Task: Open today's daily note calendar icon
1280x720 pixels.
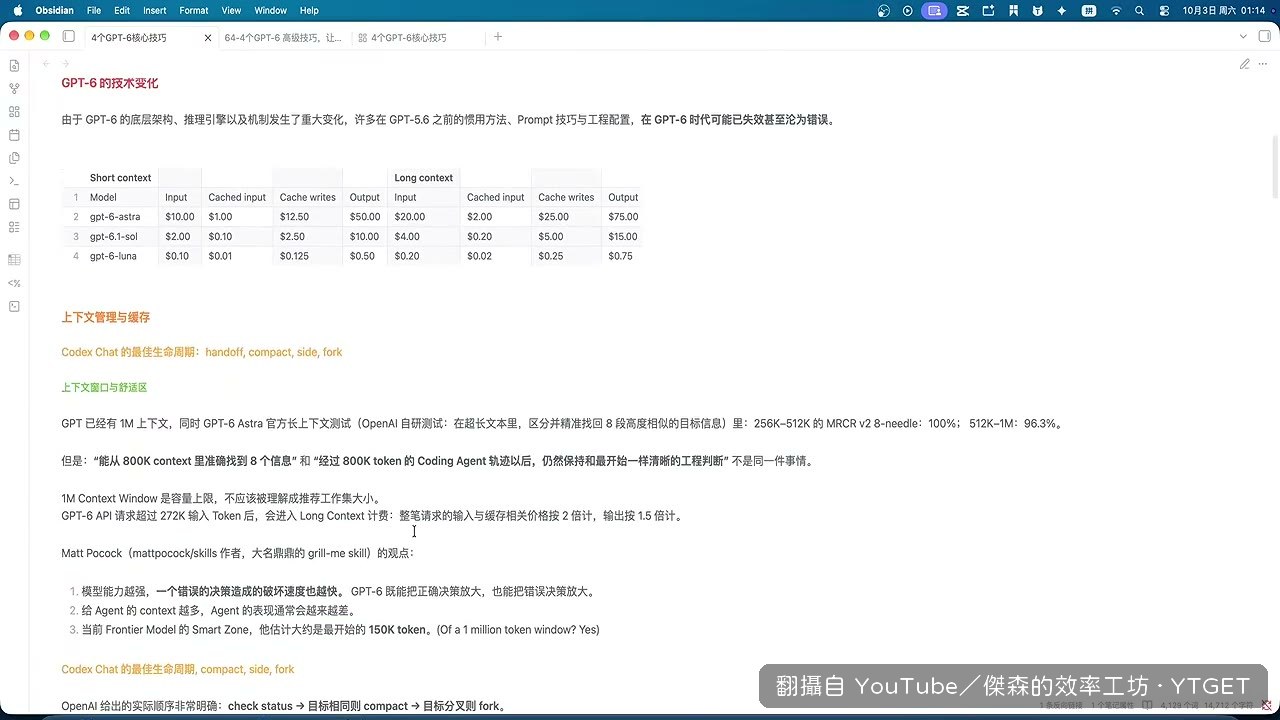Action: point(14,134)
